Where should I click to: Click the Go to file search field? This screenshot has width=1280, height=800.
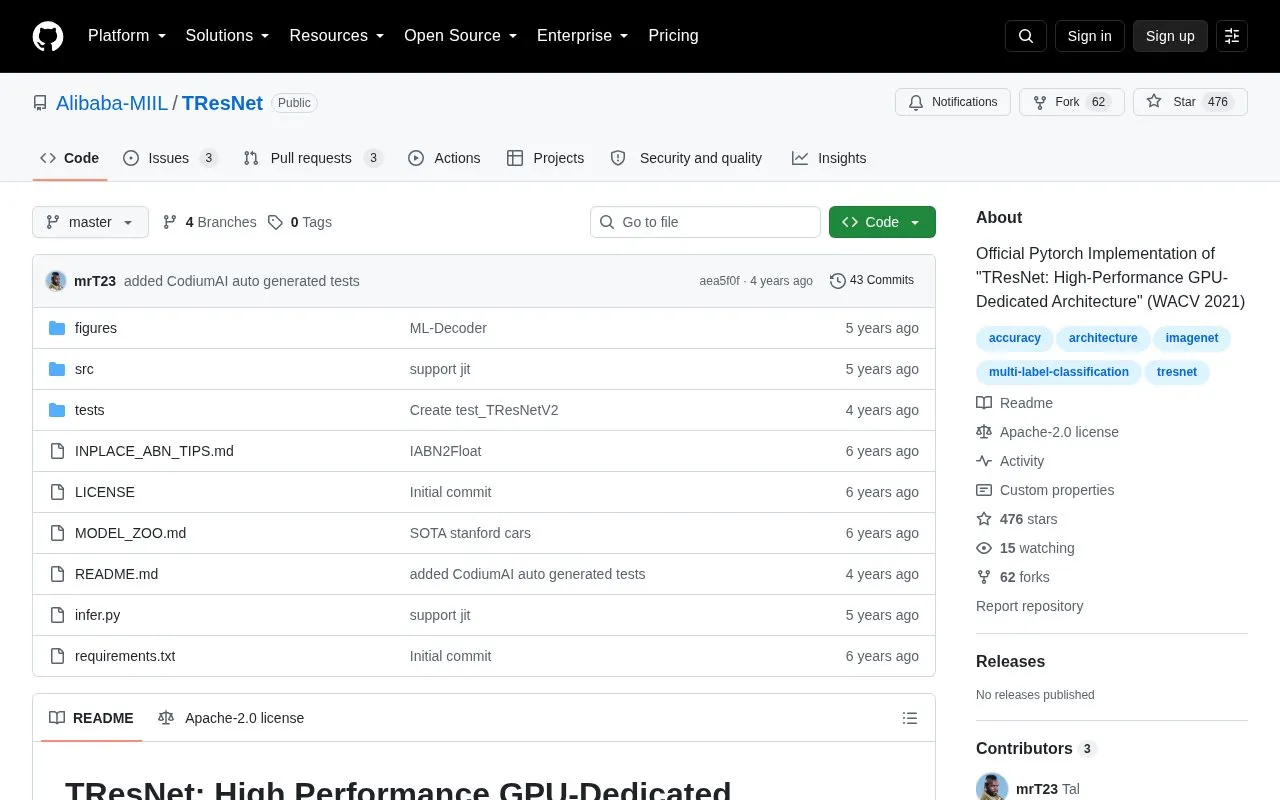click(x=705, y=222)
